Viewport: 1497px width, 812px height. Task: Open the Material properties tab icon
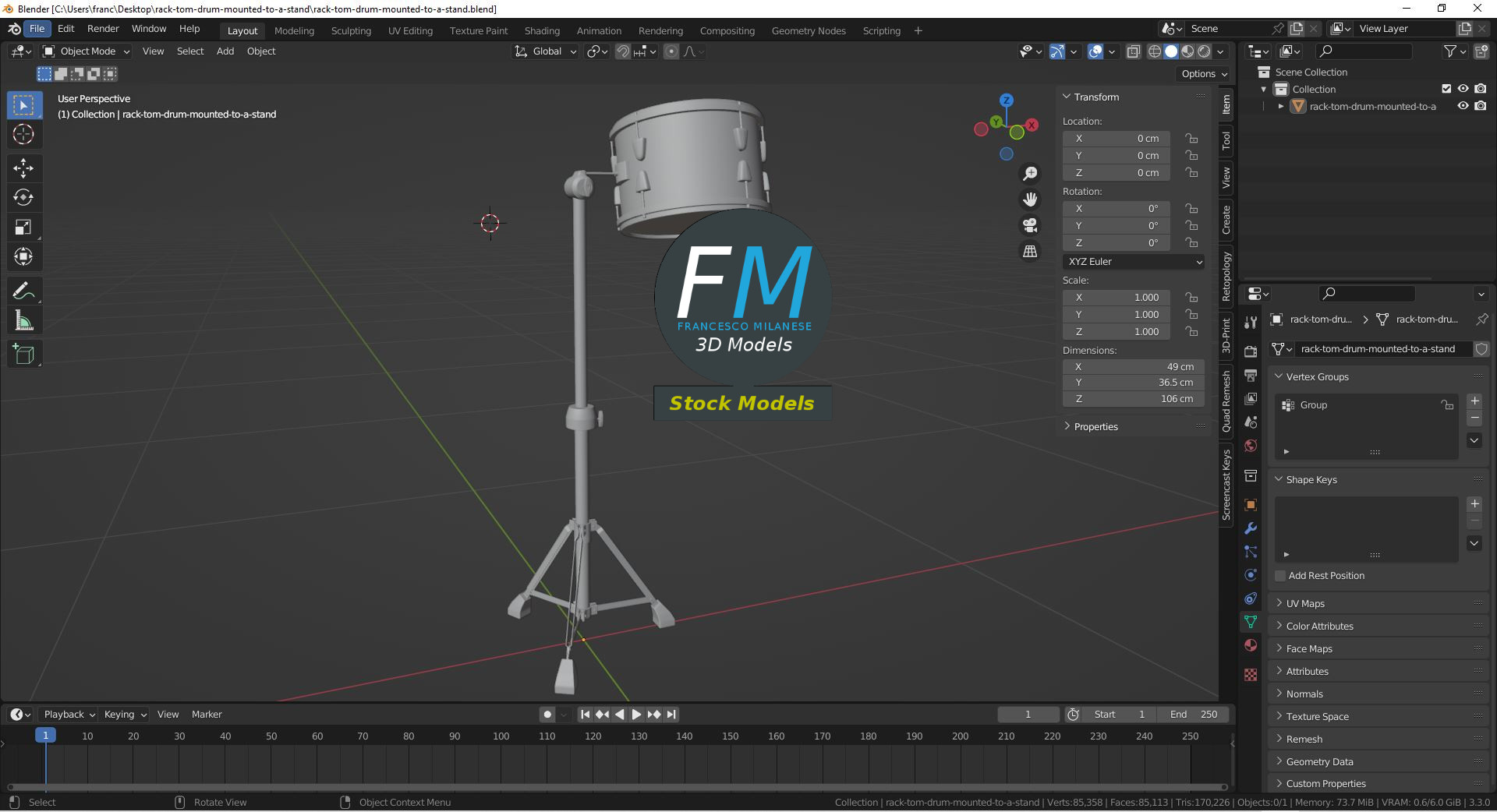coord(1251,645)
